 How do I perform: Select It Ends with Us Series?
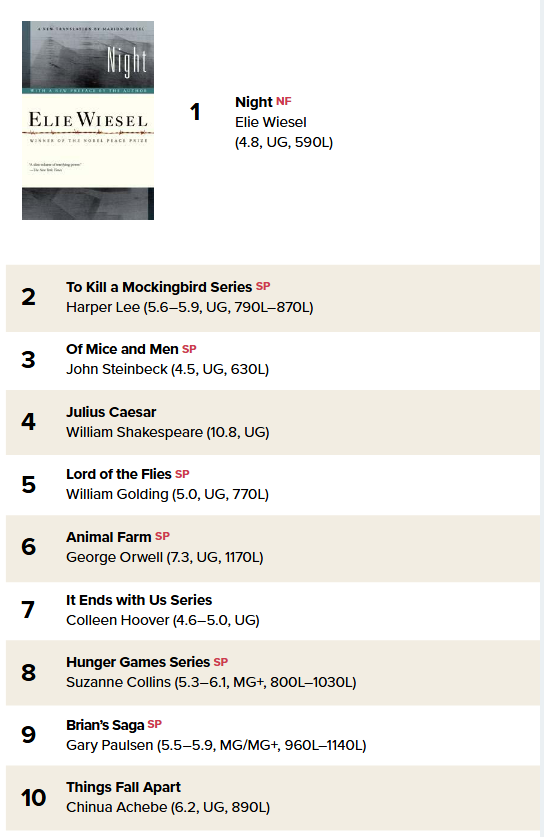[139, 600]
